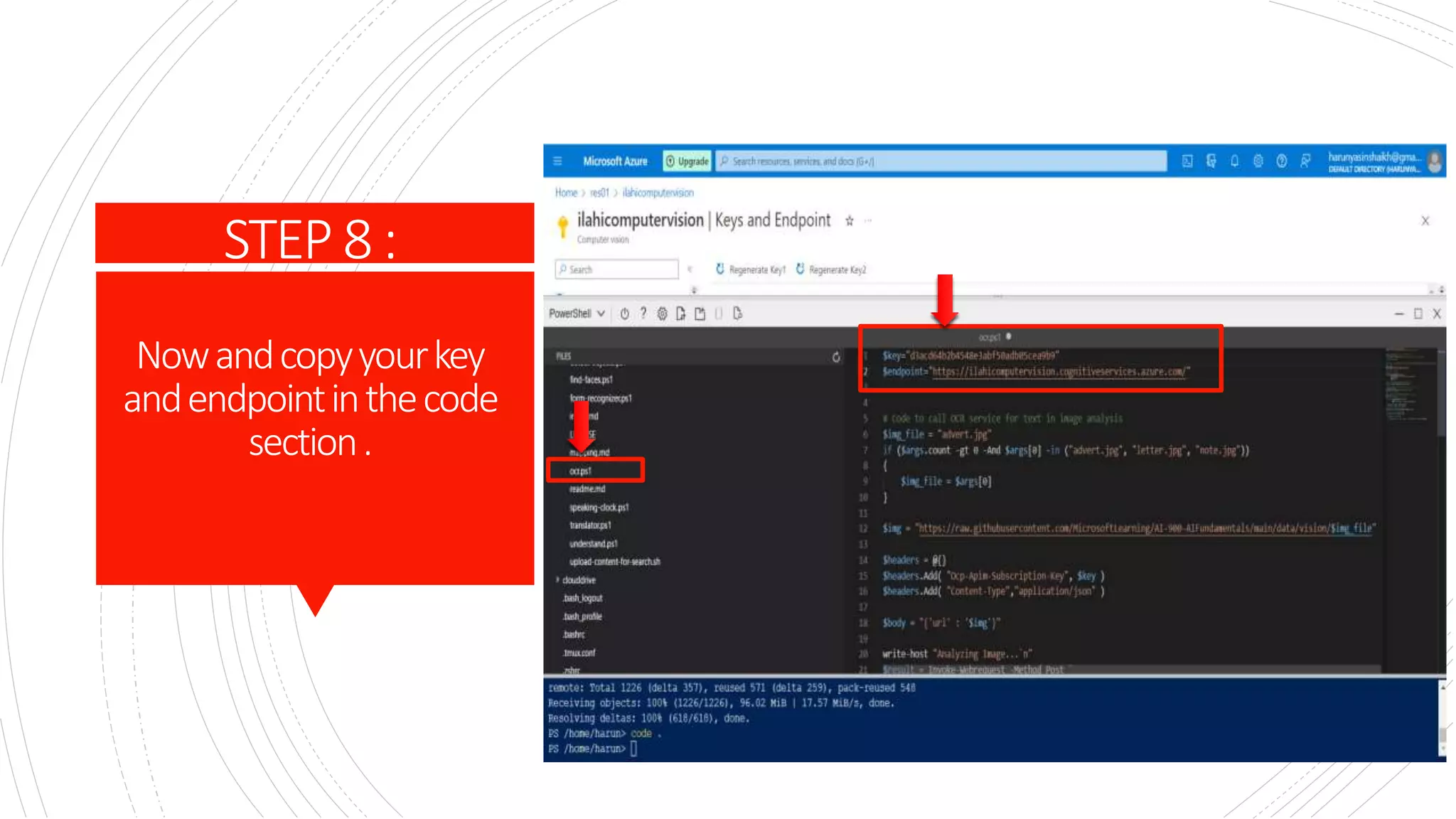Screen dimensions: 1456x819
Task: Open the Cloud Shell settings gear
Action: point(662,314)
